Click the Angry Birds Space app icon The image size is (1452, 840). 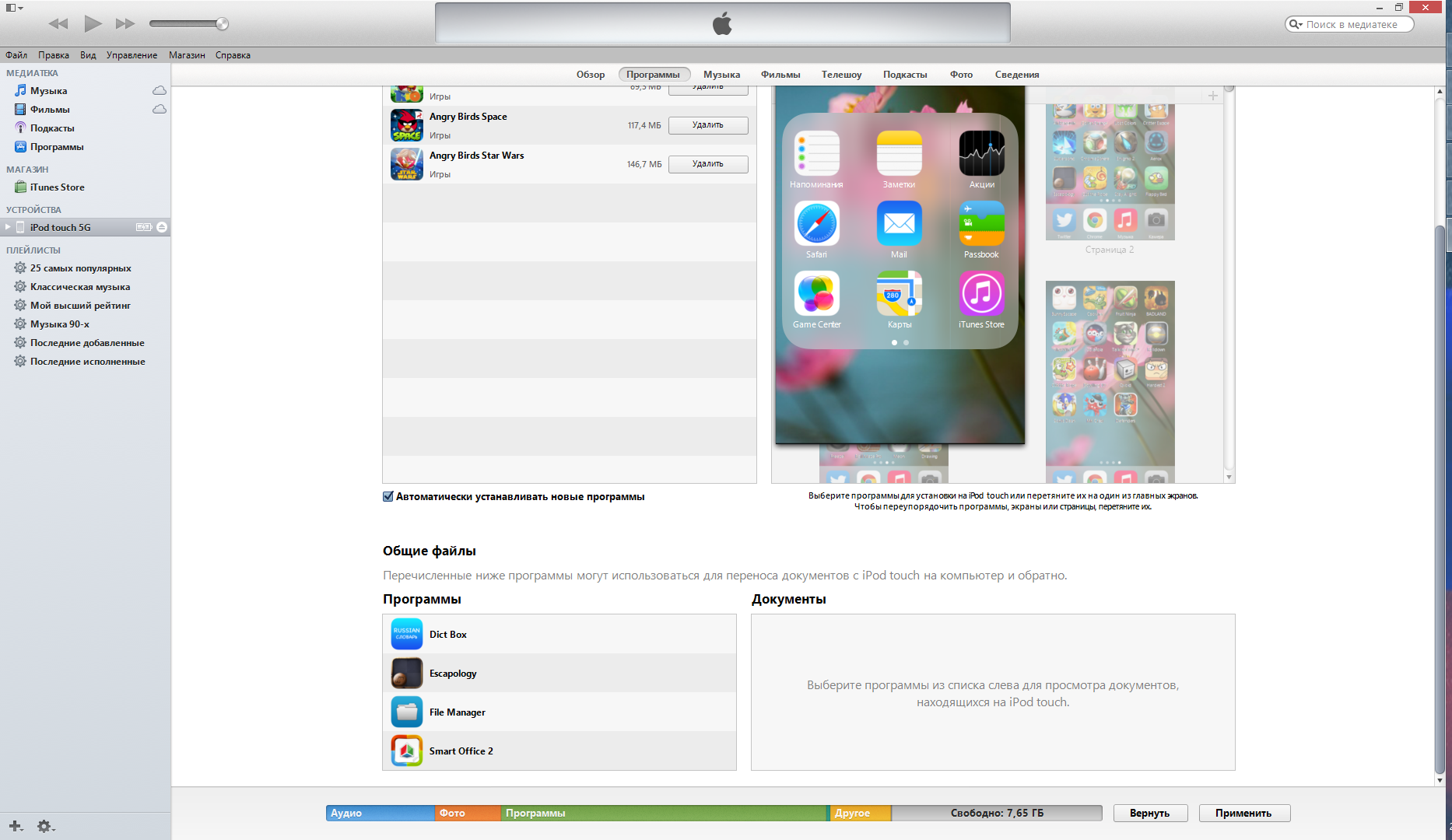tap(407, 125)
